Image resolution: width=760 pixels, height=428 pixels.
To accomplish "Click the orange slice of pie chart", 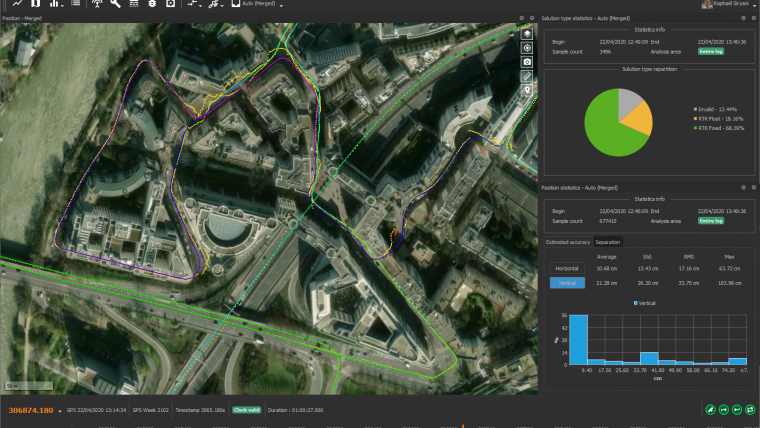I will [x=640, y=119].
